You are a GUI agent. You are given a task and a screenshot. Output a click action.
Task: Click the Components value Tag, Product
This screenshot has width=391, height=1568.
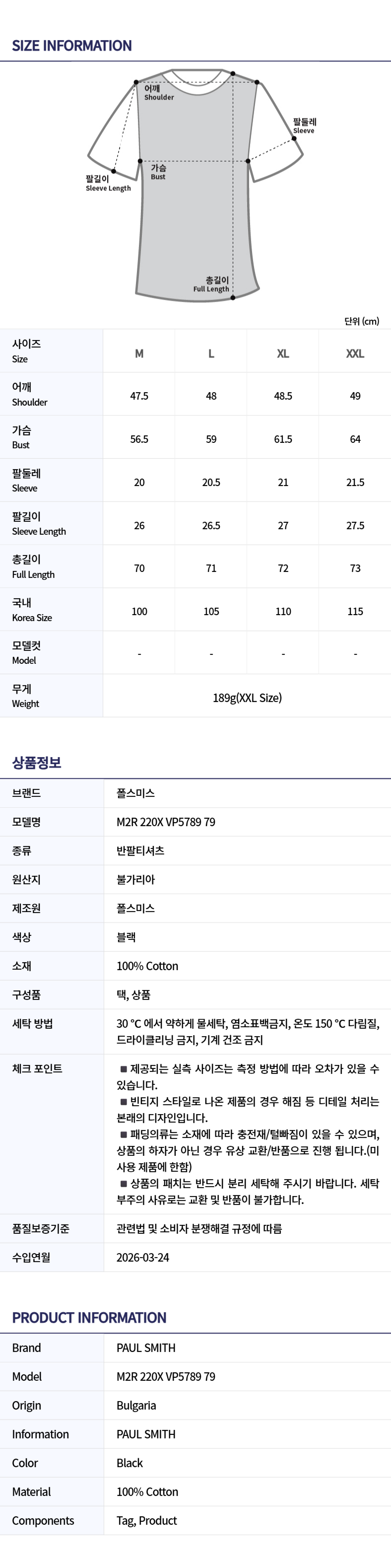click(146, 1520)
